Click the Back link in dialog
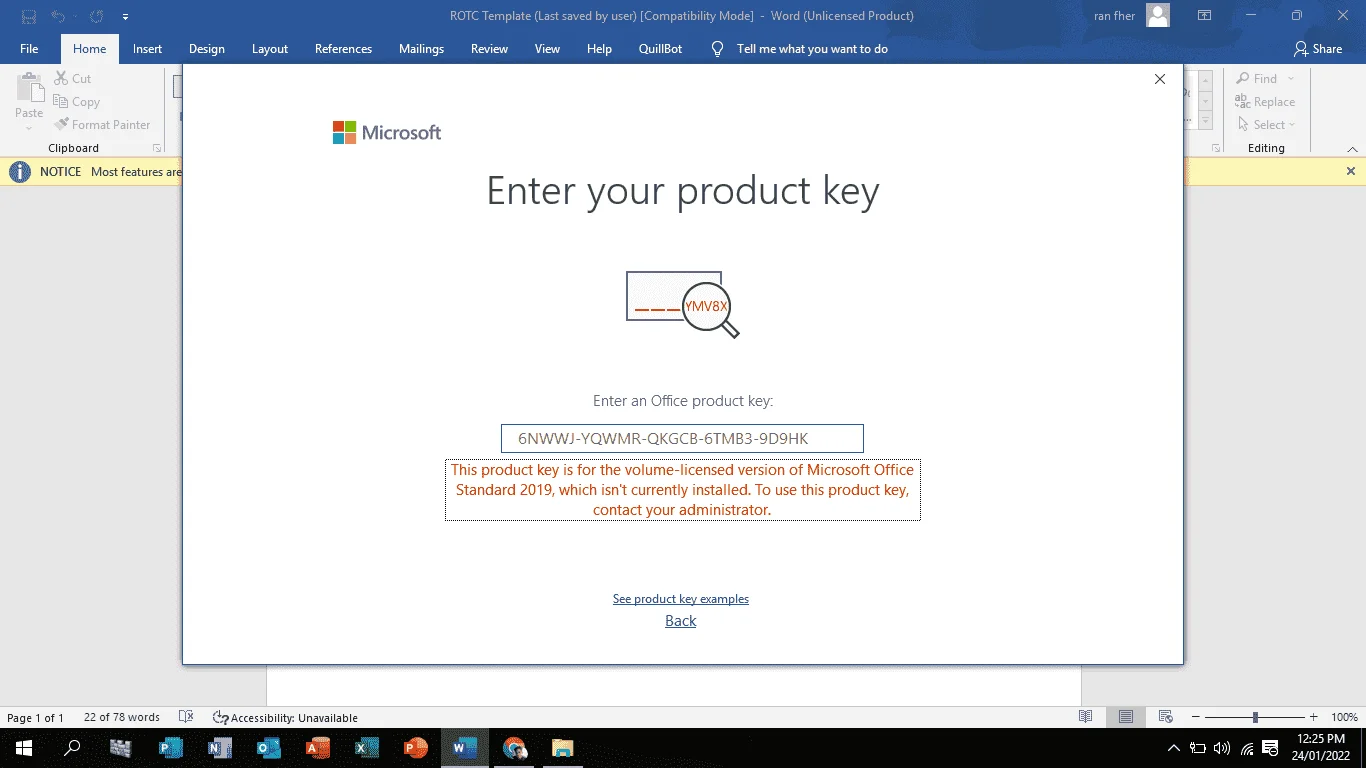The image size is (1366, 768). pos(681,621)
